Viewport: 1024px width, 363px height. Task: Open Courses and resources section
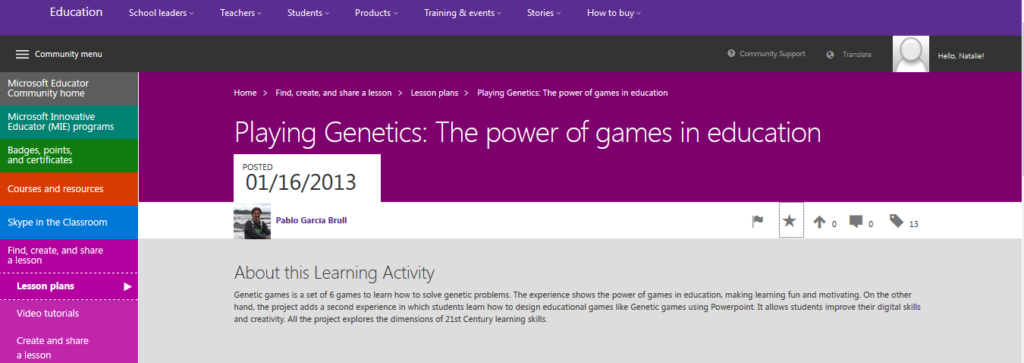tap(69, 189)
